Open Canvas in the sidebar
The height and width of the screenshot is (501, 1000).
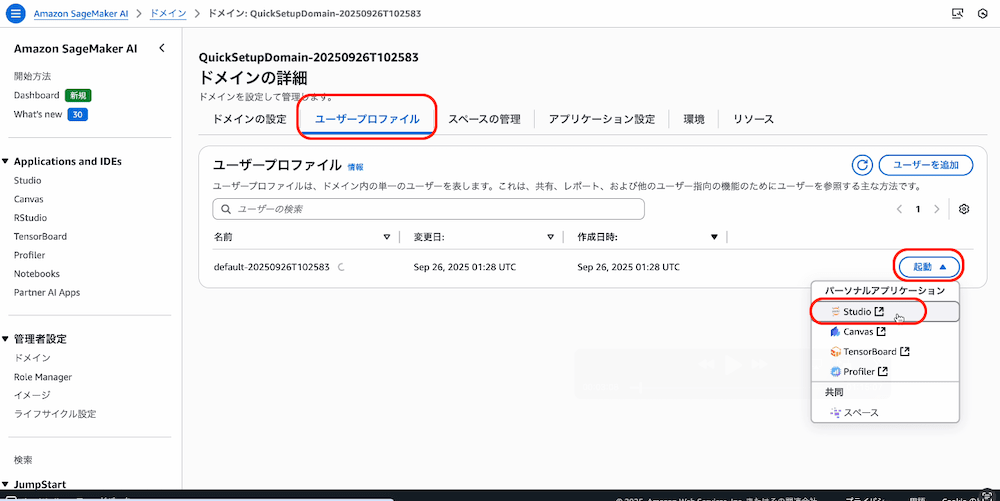(29, 199)
